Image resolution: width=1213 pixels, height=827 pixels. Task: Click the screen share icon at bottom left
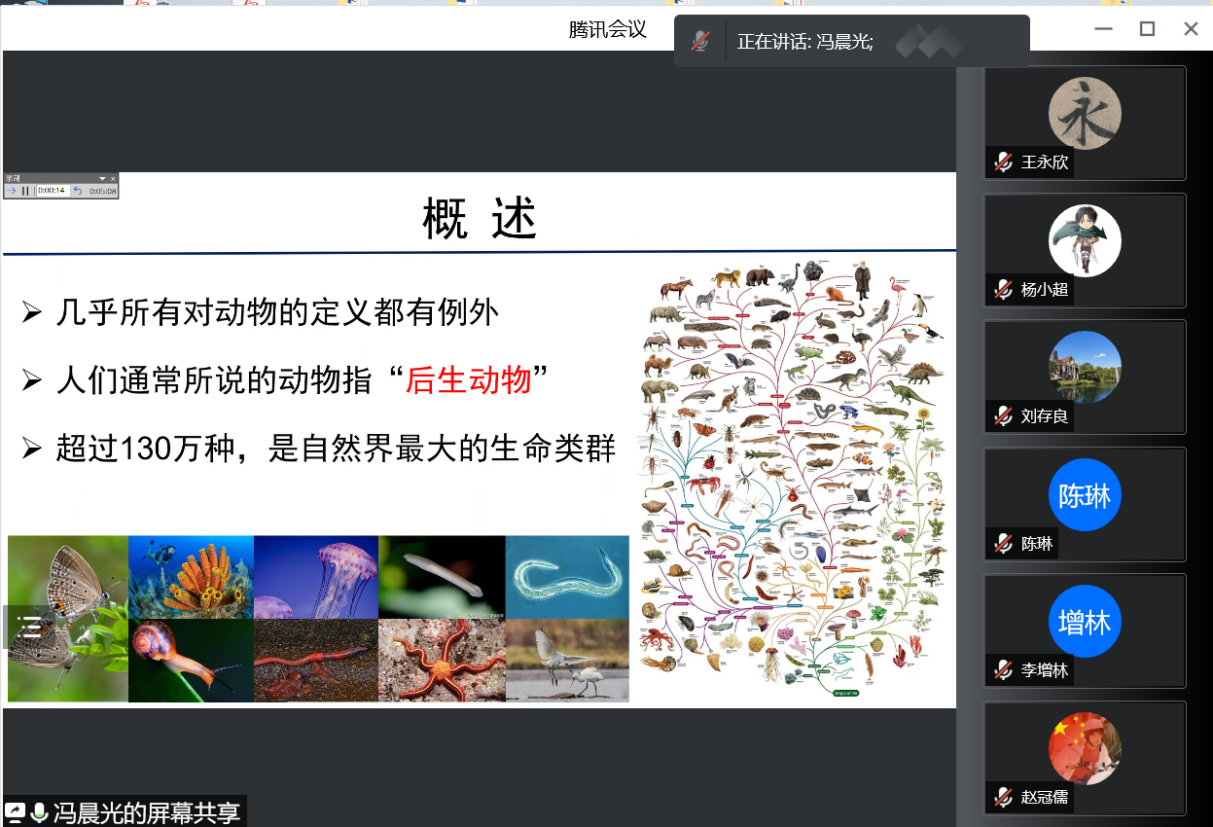15,812
